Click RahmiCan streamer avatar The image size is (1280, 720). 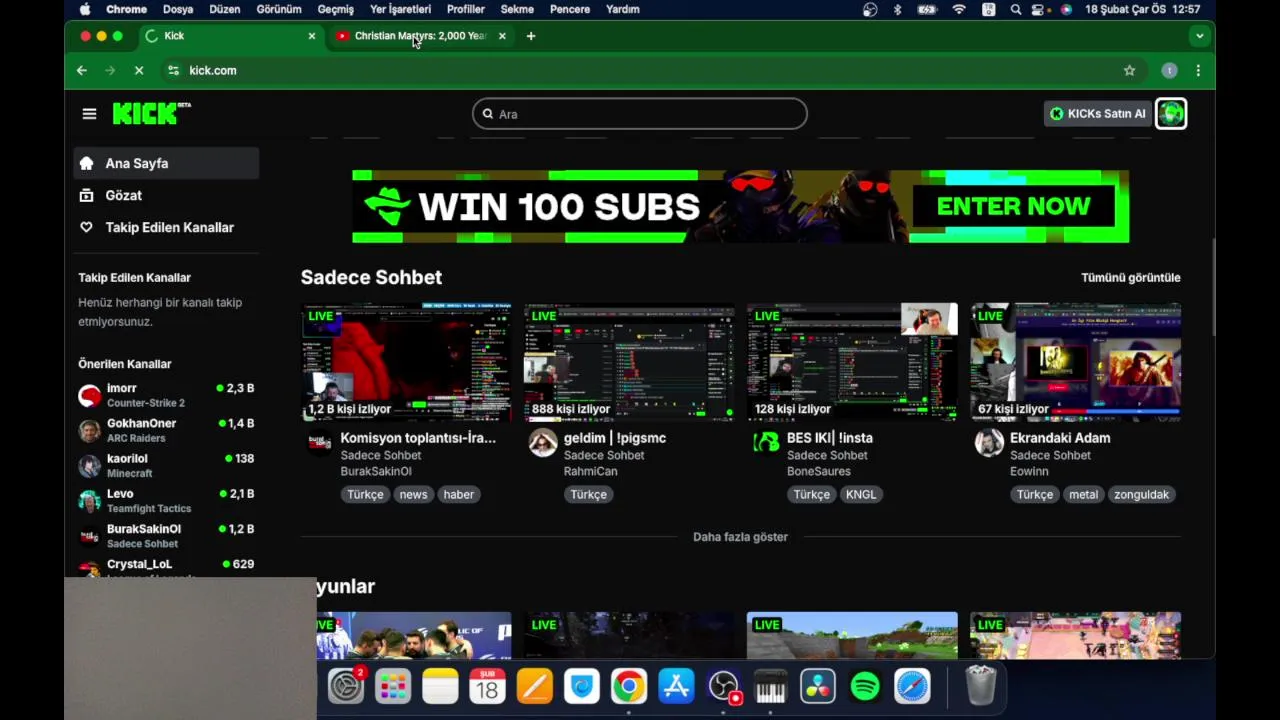[543, 443]
